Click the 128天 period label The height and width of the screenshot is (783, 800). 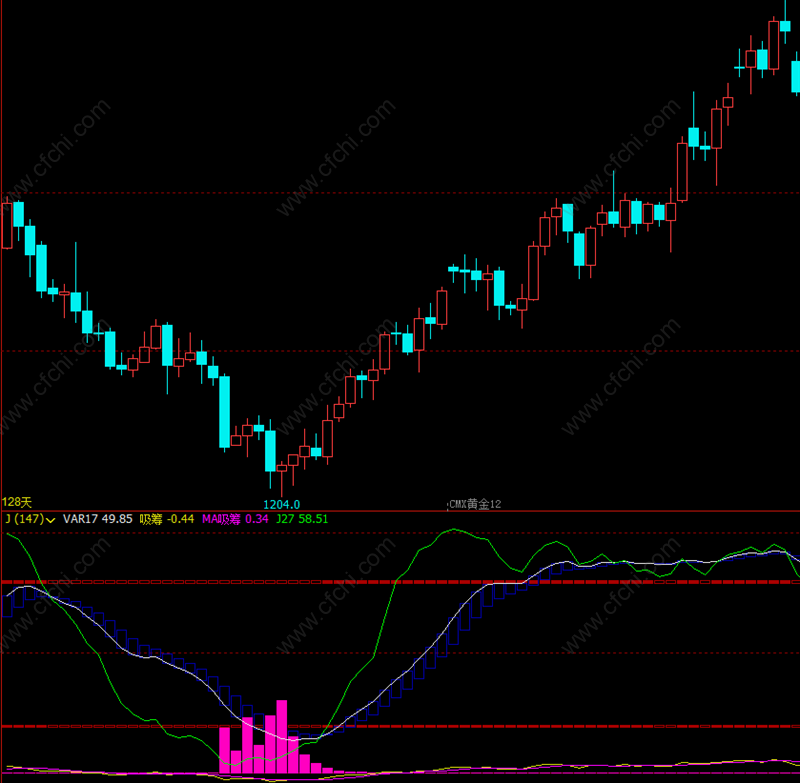[17, 502]
